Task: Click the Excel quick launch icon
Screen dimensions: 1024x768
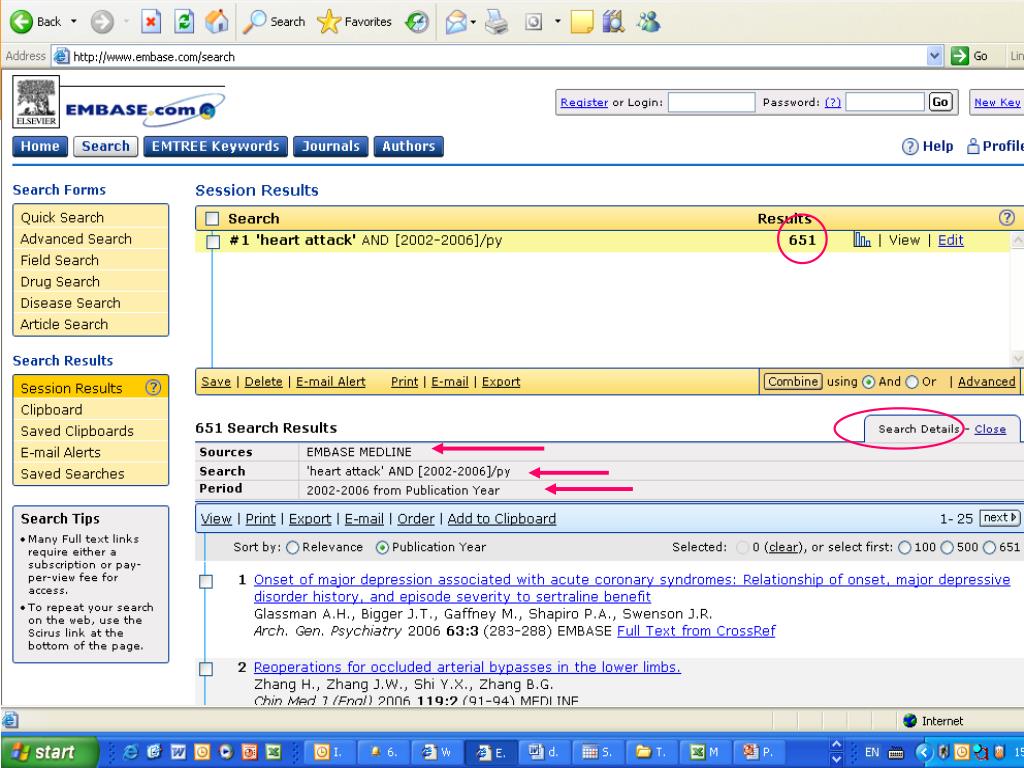Action: 273,752
